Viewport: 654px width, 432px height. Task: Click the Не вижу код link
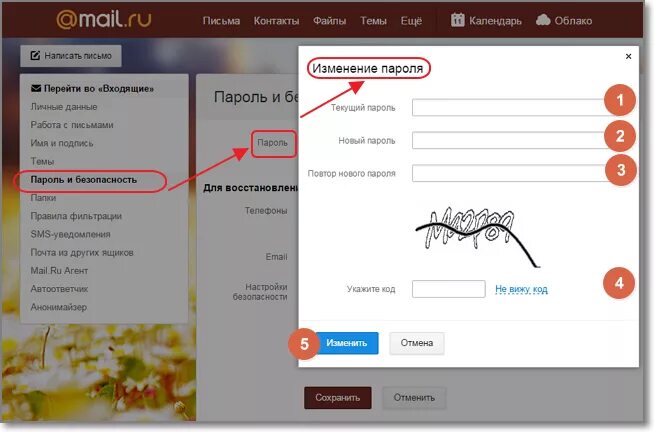tap(521, 289)
